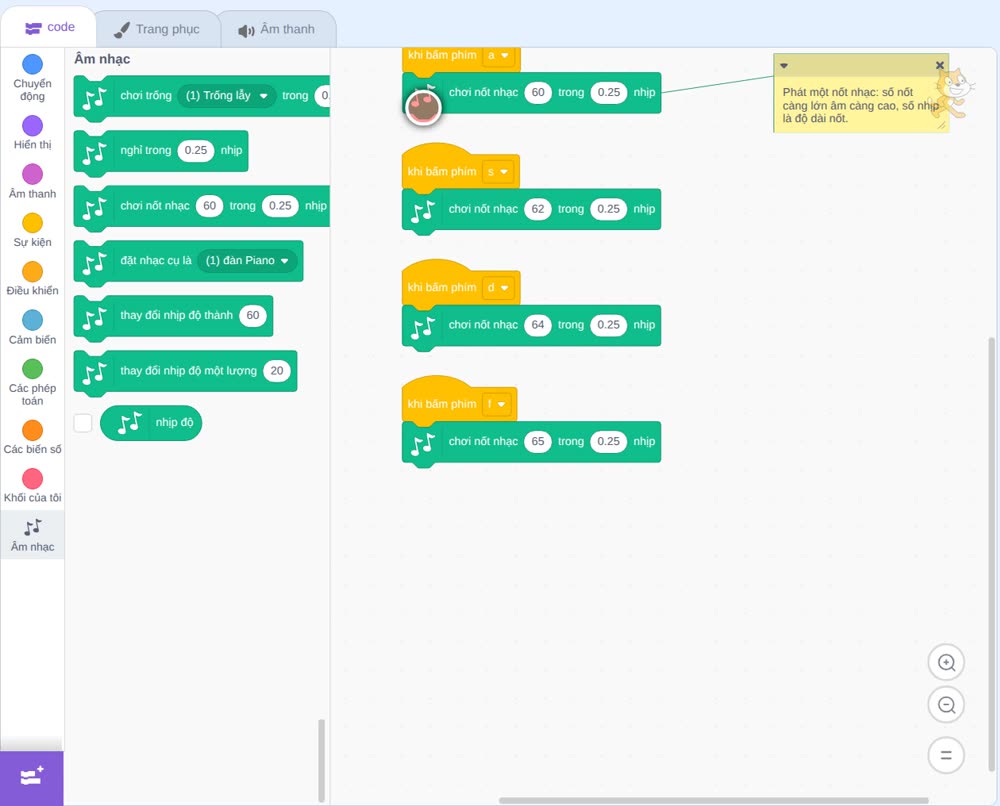1000x806 pixels.
Task: Click the note 60 field in palette block
Action: tap(210, 206)
